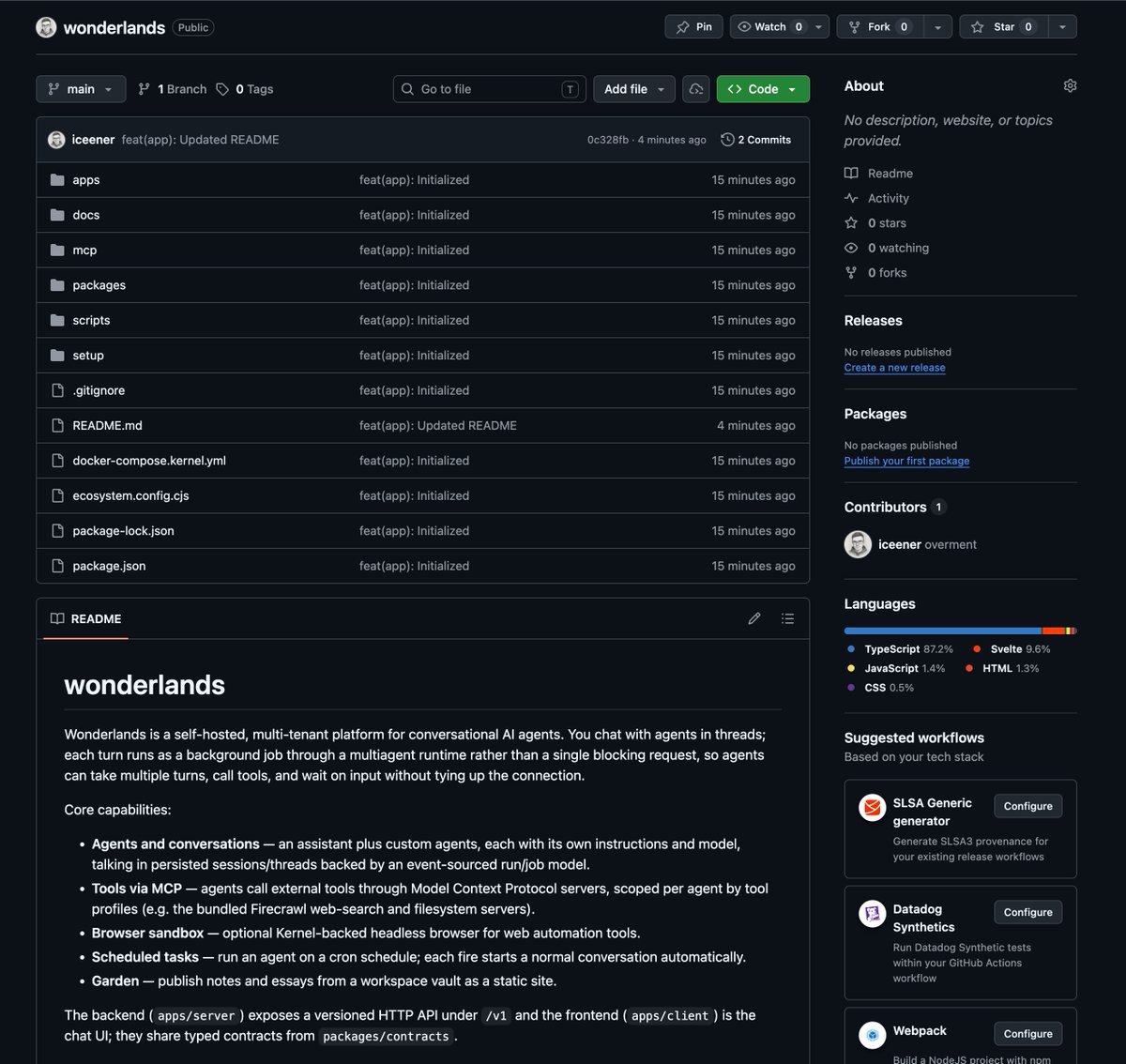
Task: Click the blue TypeScript segment of language bar
Action: tap(943, 631)
